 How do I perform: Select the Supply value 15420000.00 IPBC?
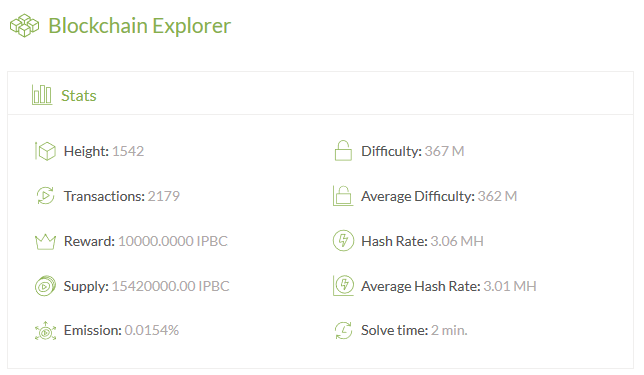170,286
